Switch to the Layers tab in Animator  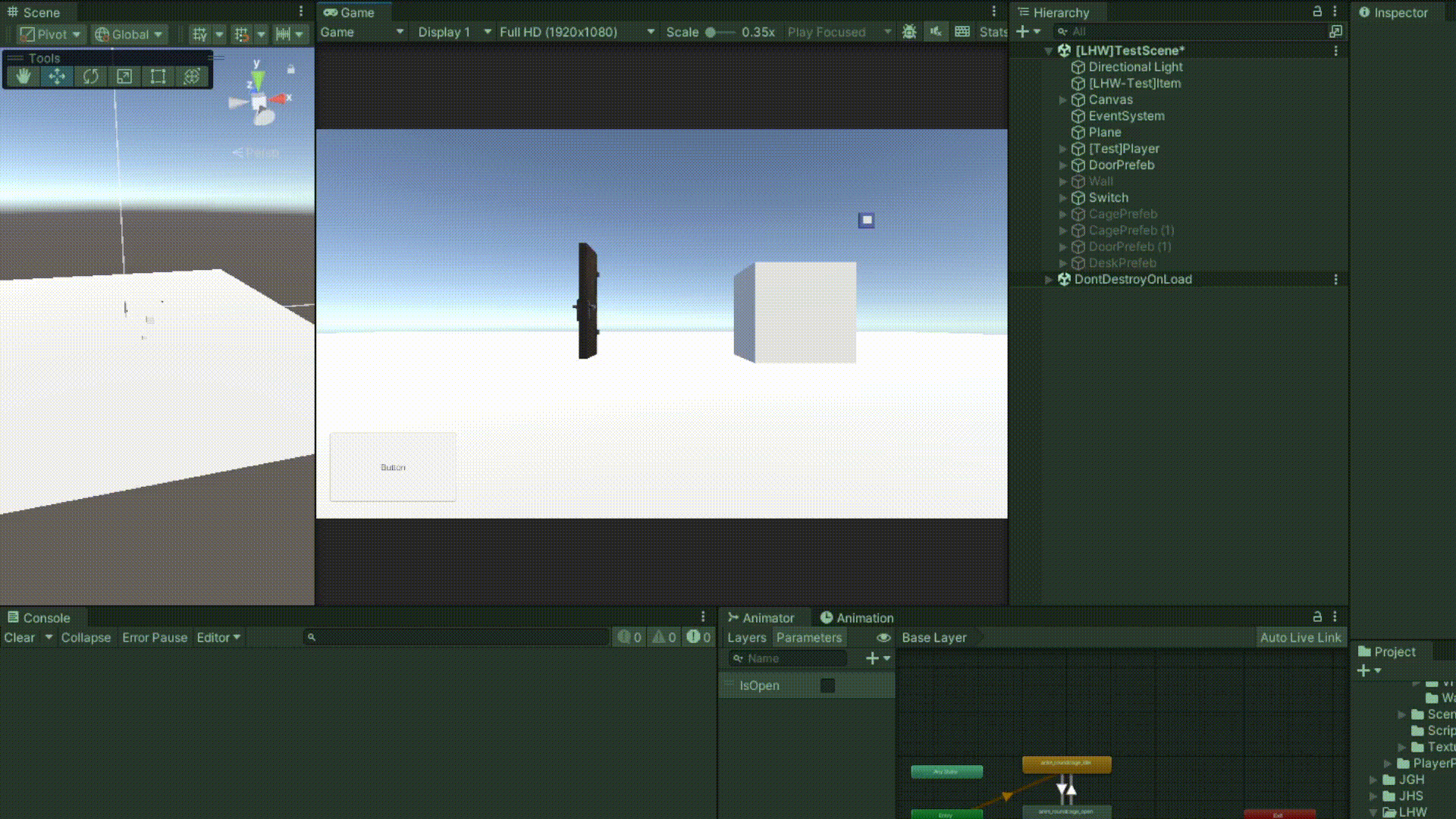coord(746,638)
